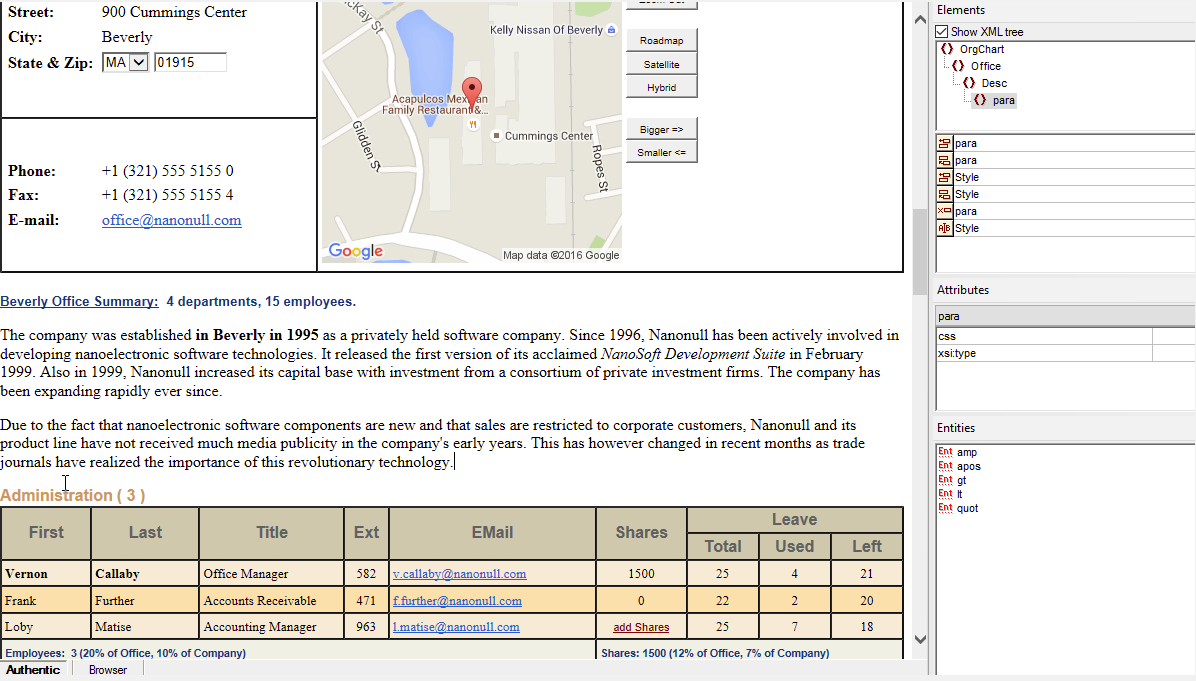Click the fax number ending in 5155 4
The height and width of the screenshot is (681, 1196).
pos(167,195)
